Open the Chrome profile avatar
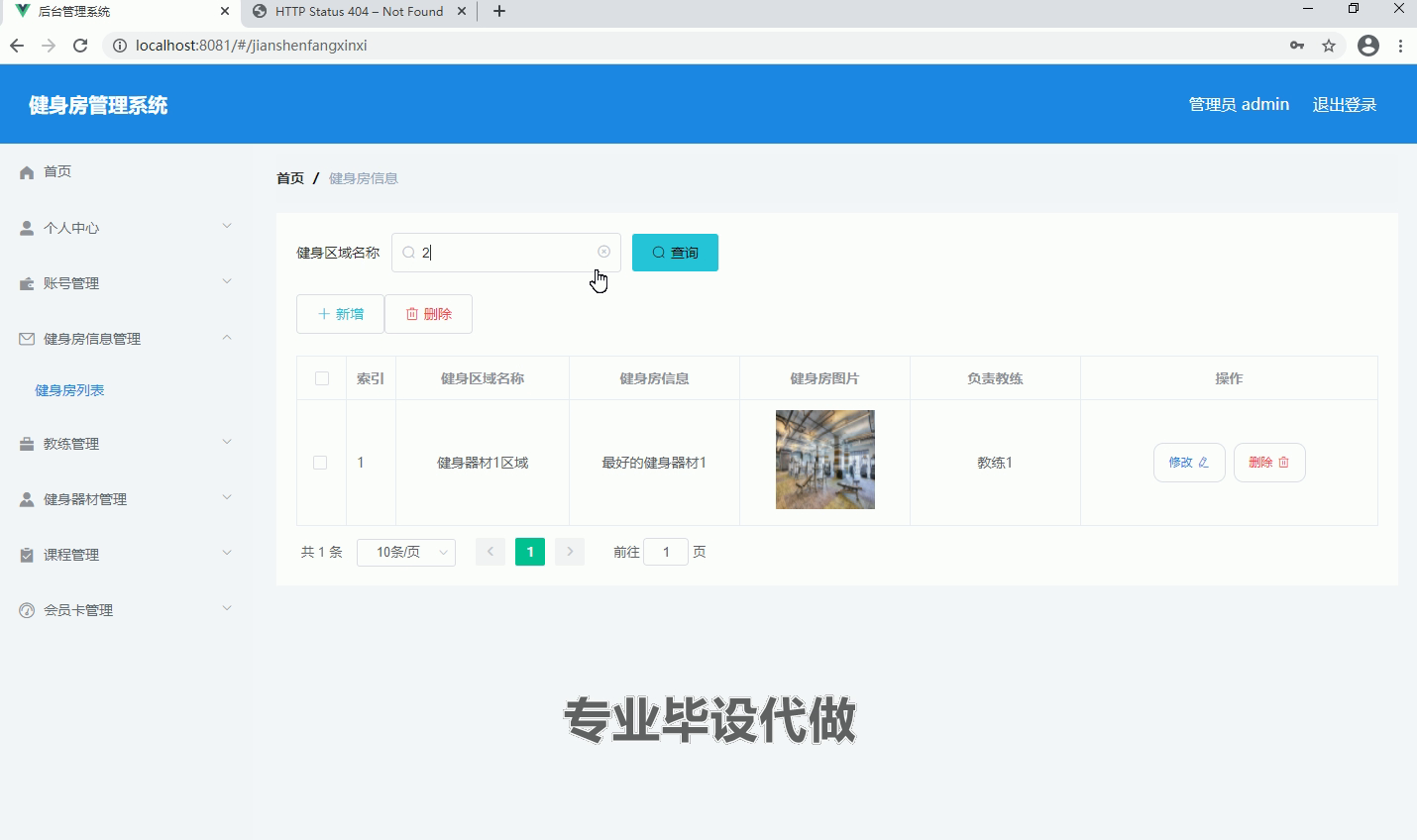 click(x=1368, y=46)
